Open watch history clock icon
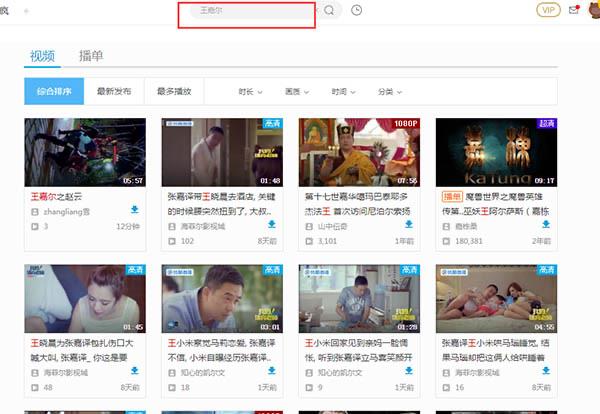Viewport: 600px width, 414px height. [x=357, y=10]
